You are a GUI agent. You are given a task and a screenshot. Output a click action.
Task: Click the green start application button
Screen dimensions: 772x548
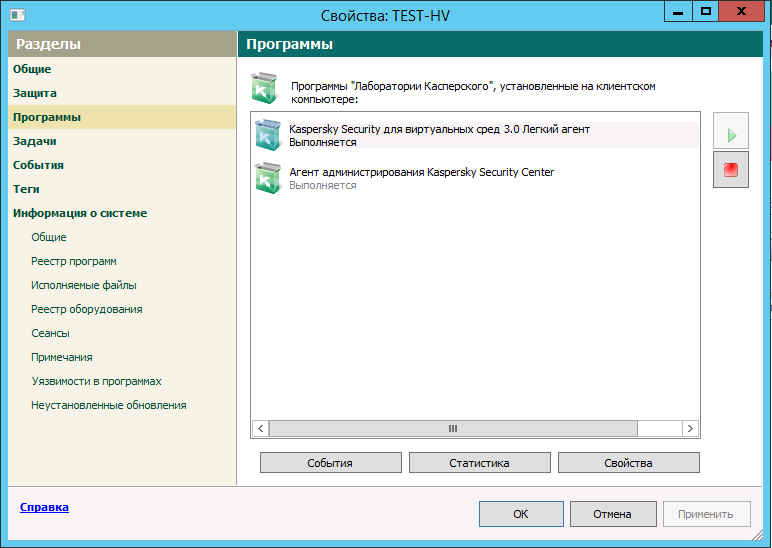click(731, 130)
